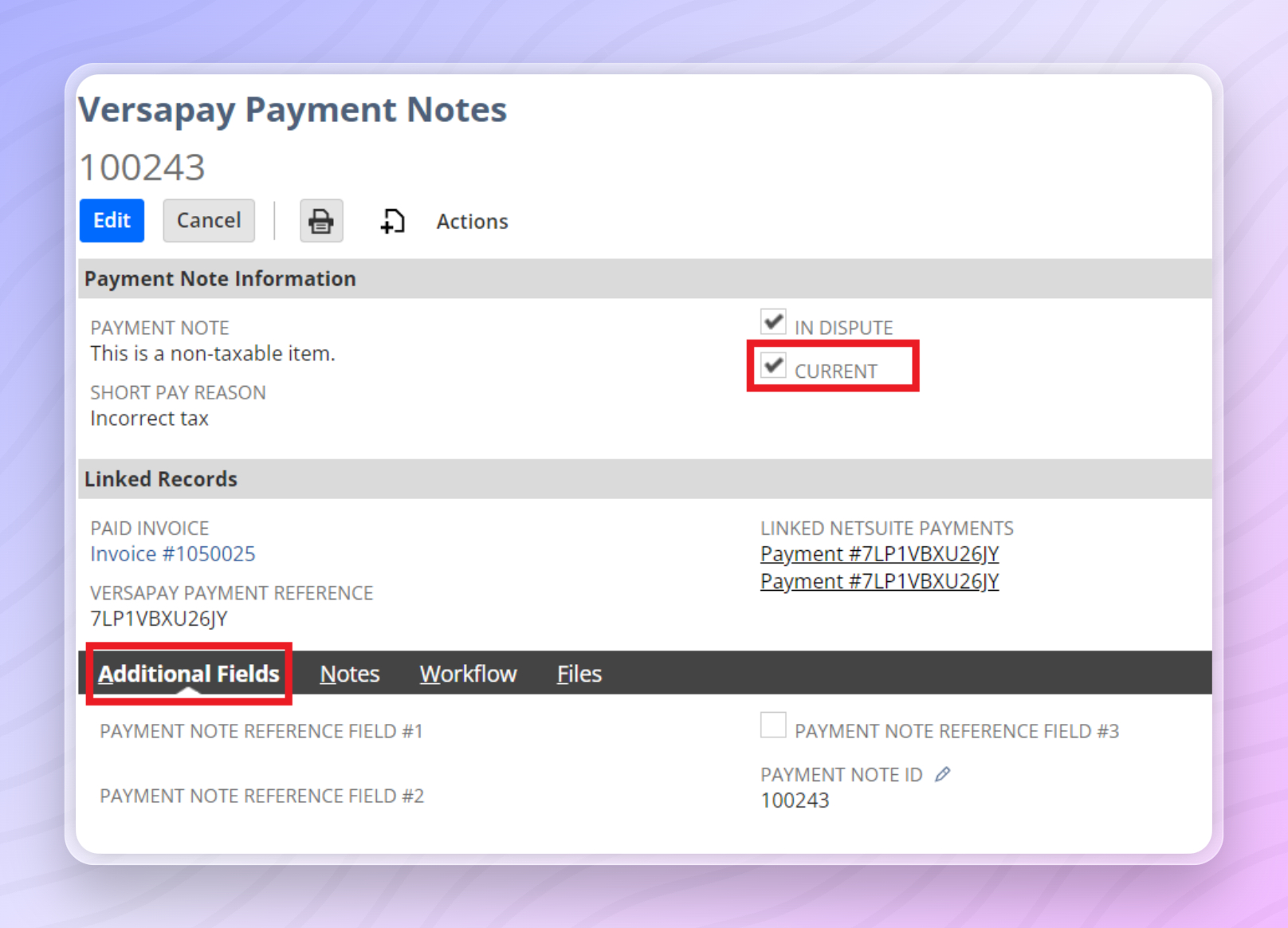This screenshot has width=1288, height=928.
Task: Click the Versapay Payment Reference label
Action: click(x=231, y=593)
